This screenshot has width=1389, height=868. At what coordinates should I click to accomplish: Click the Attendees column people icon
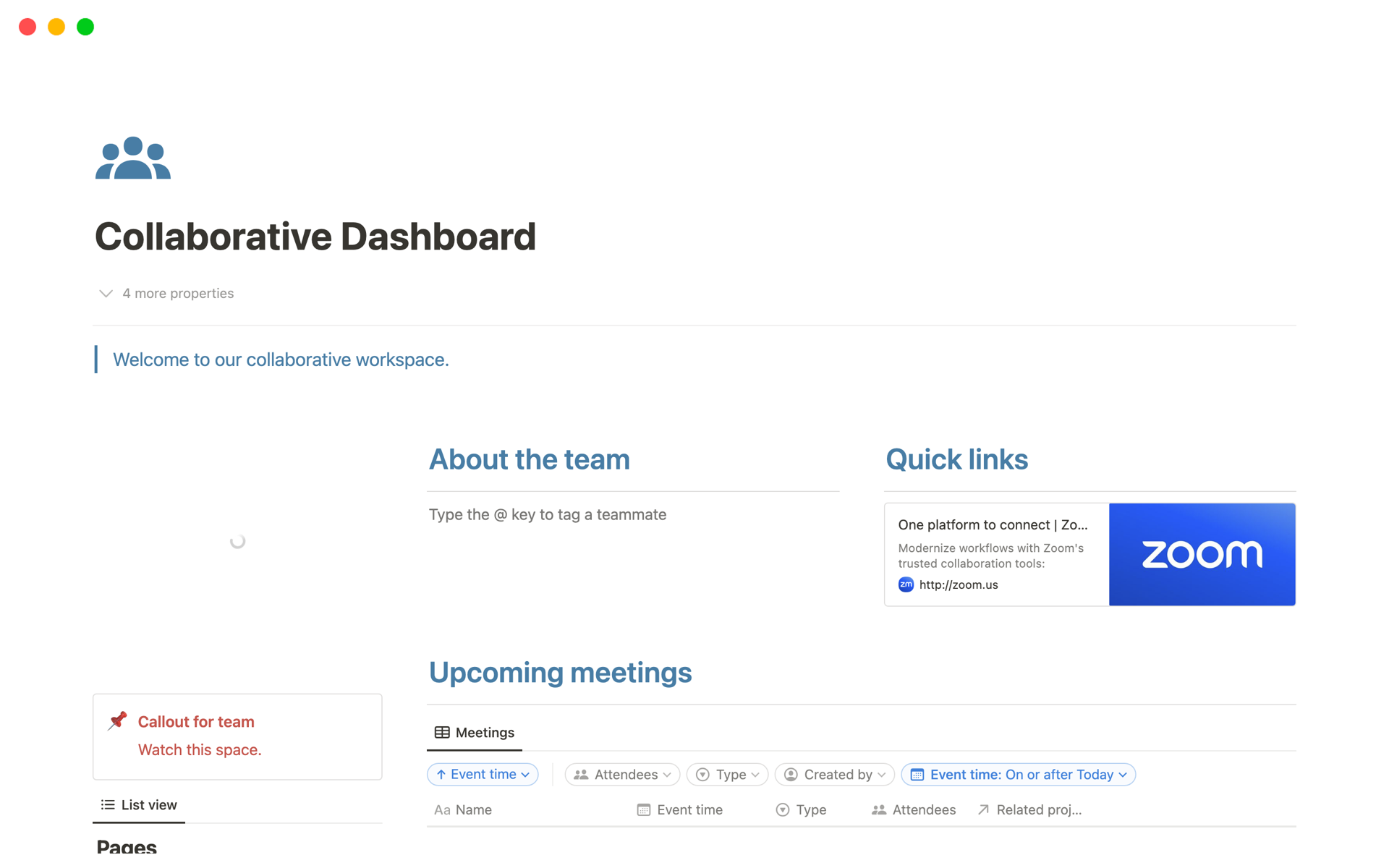(879, 809)
